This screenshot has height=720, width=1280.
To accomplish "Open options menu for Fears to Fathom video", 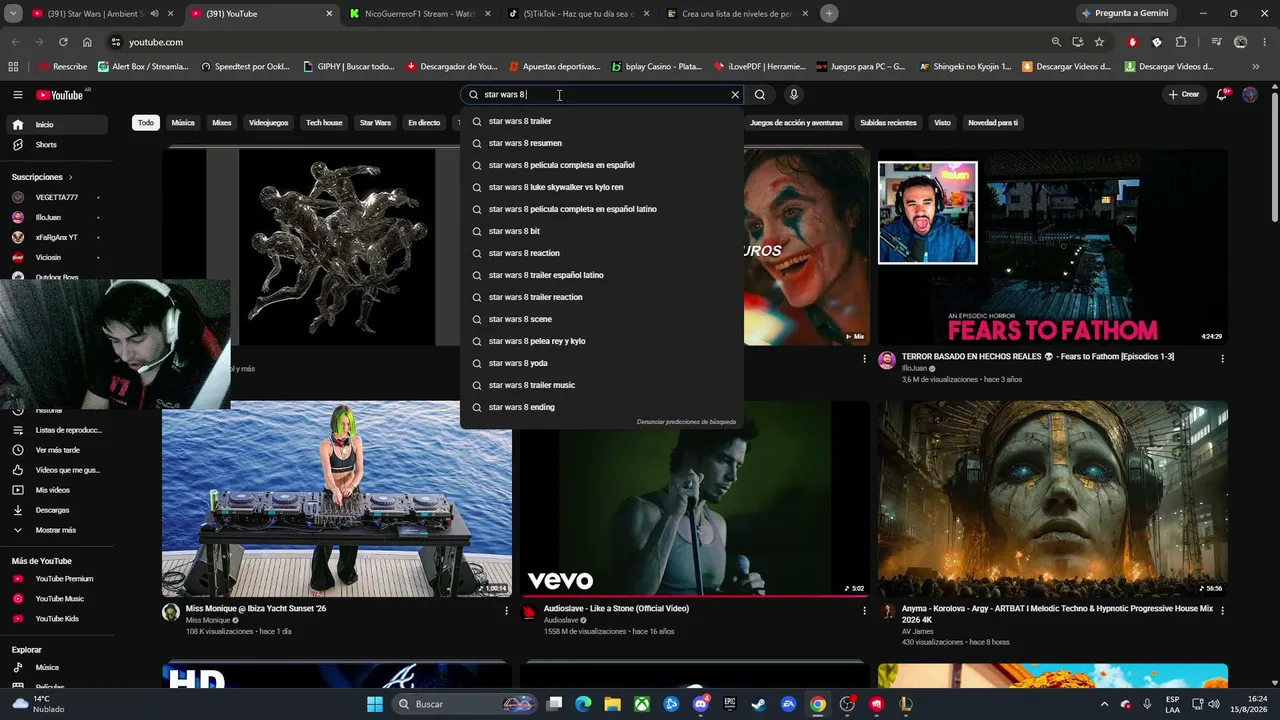I will (x=1222, y=358).
